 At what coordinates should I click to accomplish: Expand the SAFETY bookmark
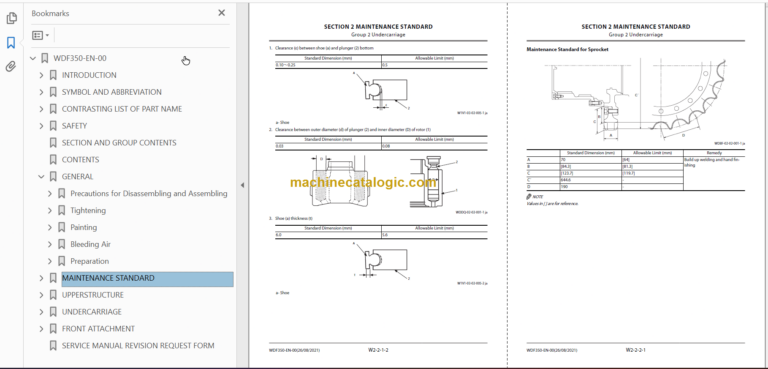[41, 126]
